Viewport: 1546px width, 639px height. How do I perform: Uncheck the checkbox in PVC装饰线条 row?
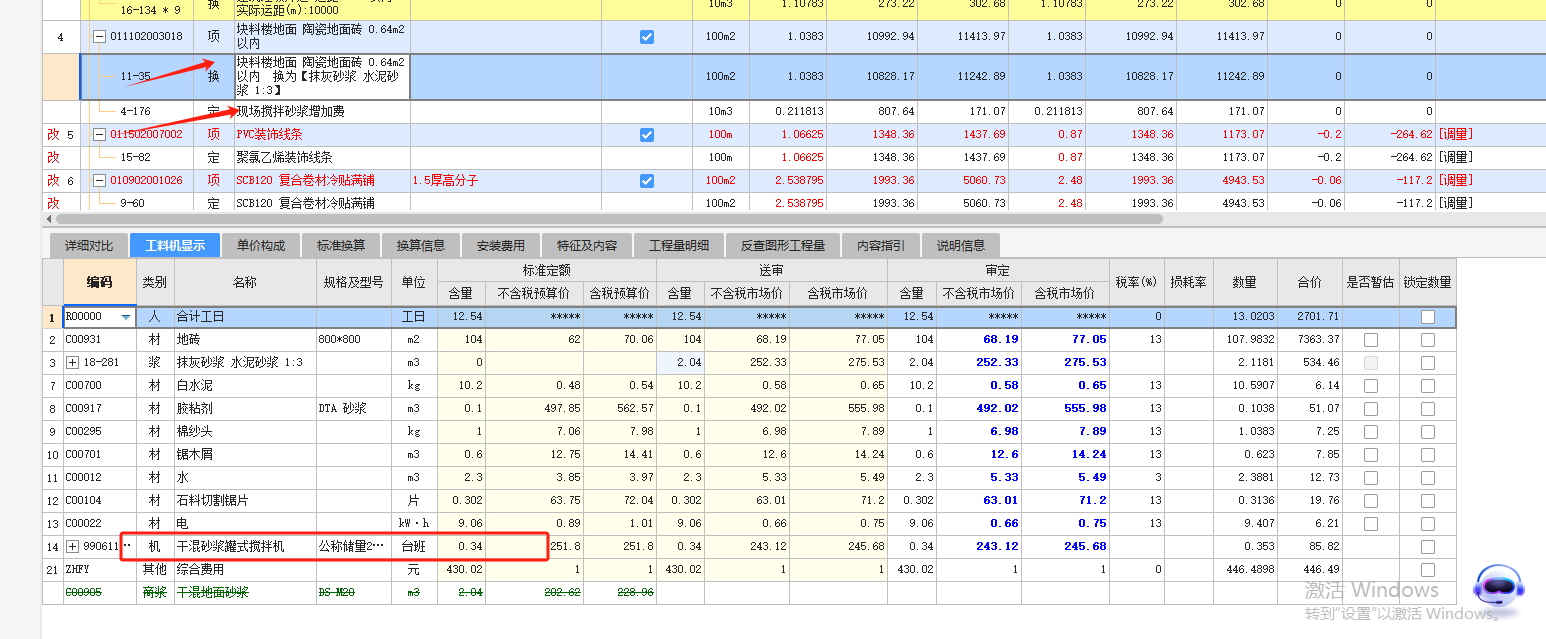click(646, 134)
